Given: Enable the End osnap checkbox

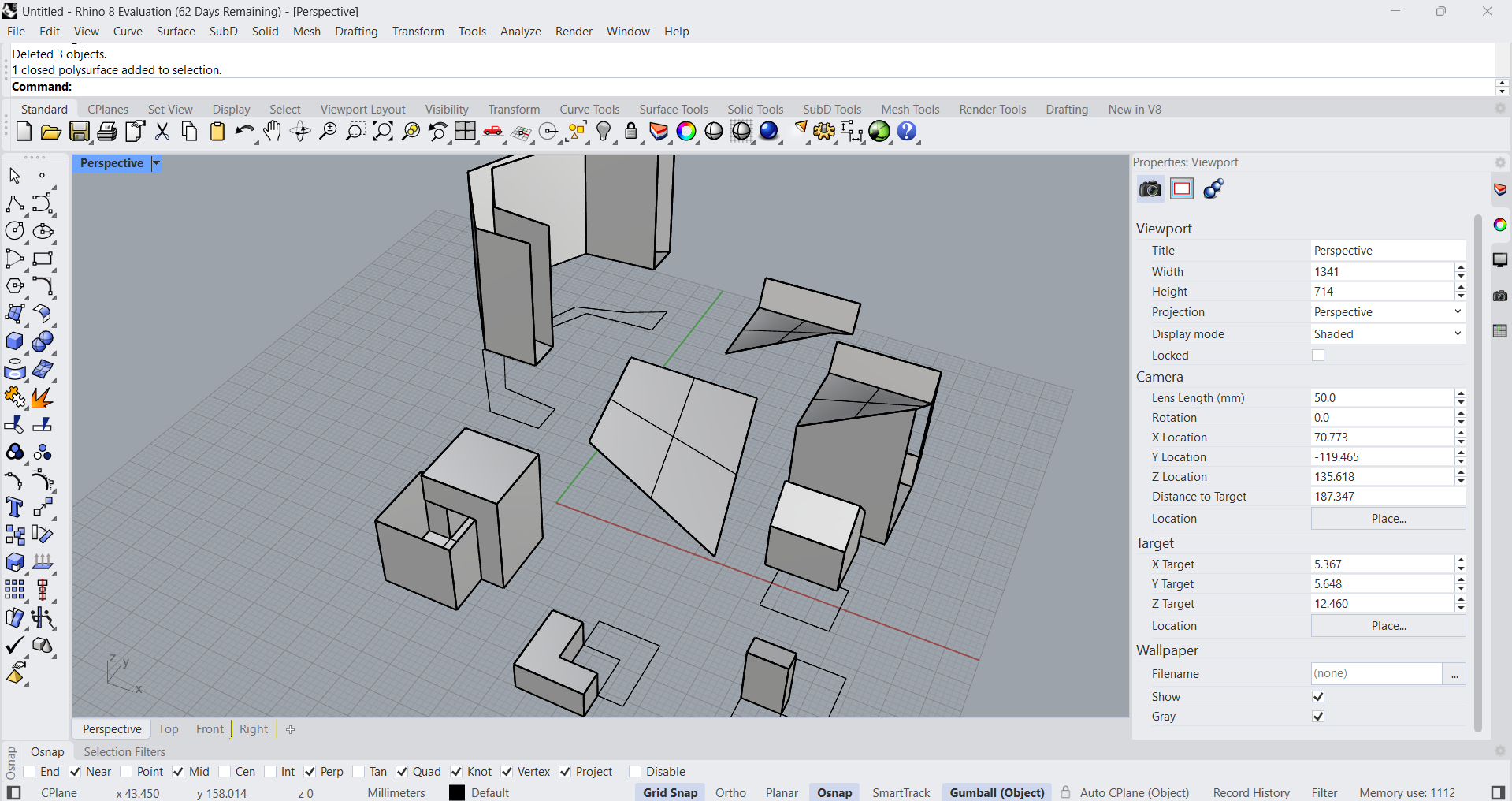Looking at the screenshot, I should pyautogui.click(x=30, y=772).
